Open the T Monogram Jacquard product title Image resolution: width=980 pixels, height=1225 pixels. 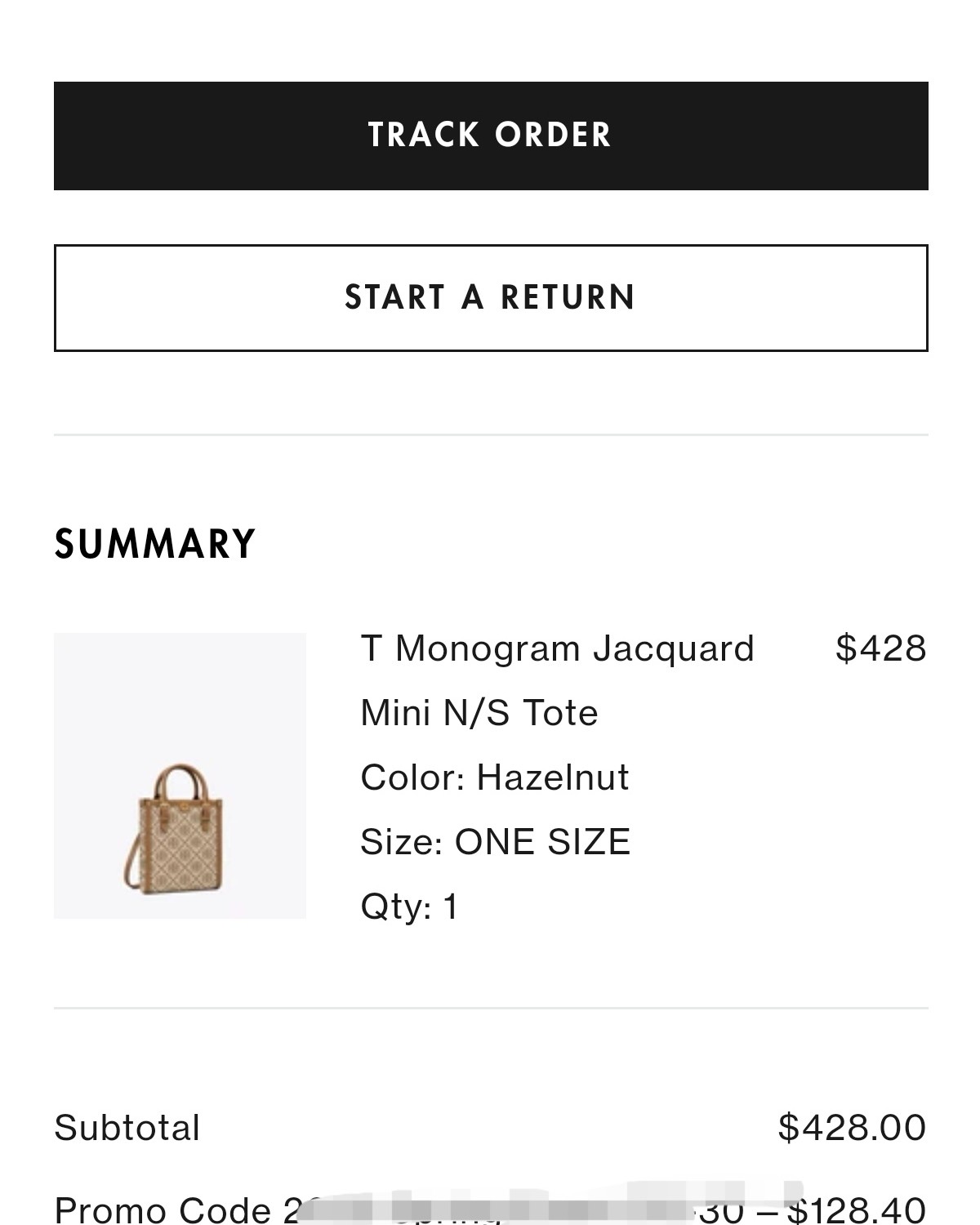557,649
